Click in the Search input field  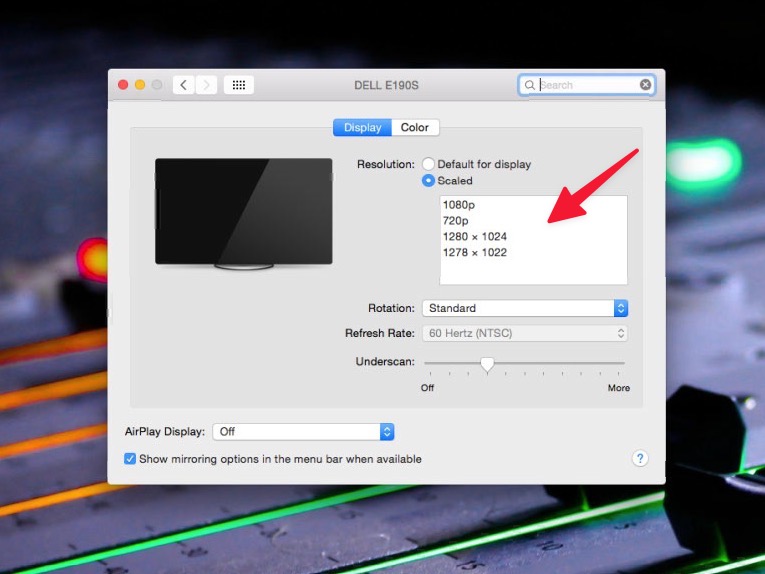click(x=588, y=85)
